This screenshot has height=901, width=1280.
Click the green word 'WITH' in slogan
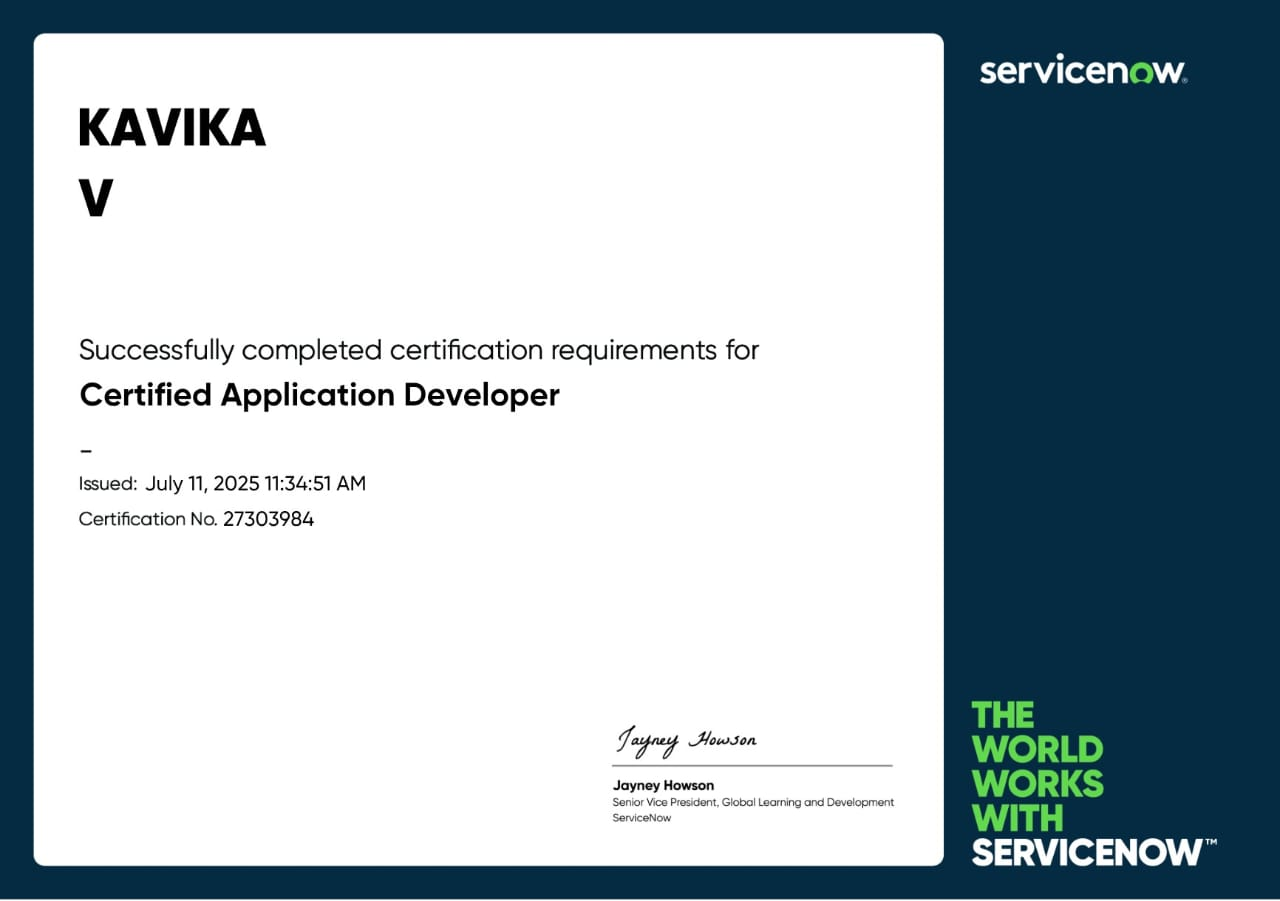[x=1017, y=818]
